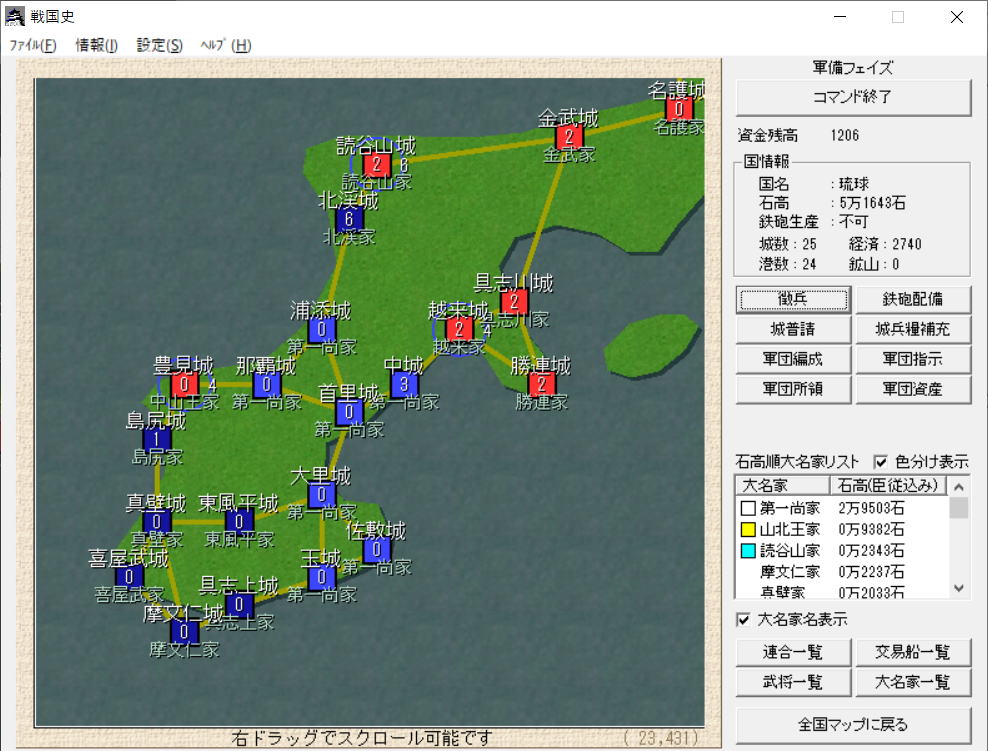The height and width of the screenshot is (751, 988).
Task: Select the 首里城 castle marker
Action: [x=349, y=412]
